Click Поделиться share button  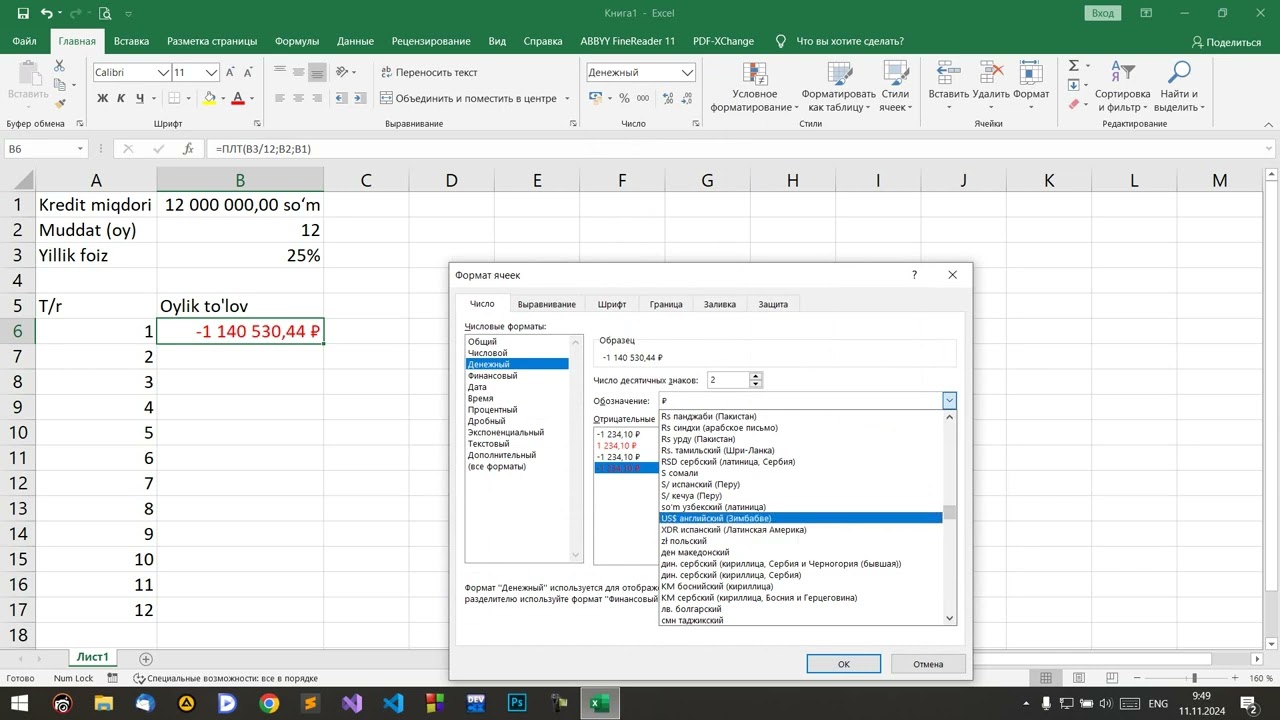(x=1227, y=42)
